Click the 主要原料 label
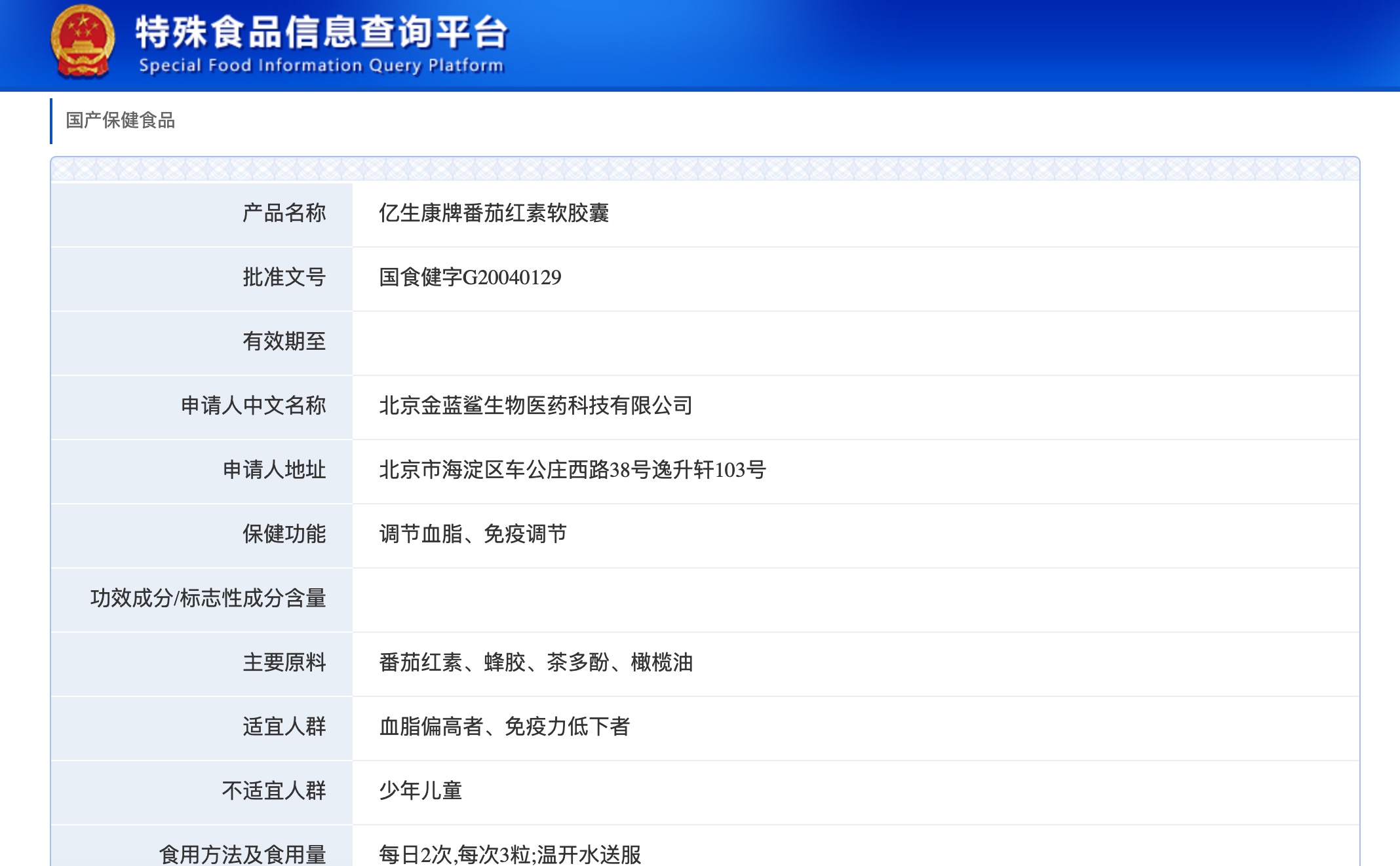This screenshot has width=1400, height=866. point(284,662)
